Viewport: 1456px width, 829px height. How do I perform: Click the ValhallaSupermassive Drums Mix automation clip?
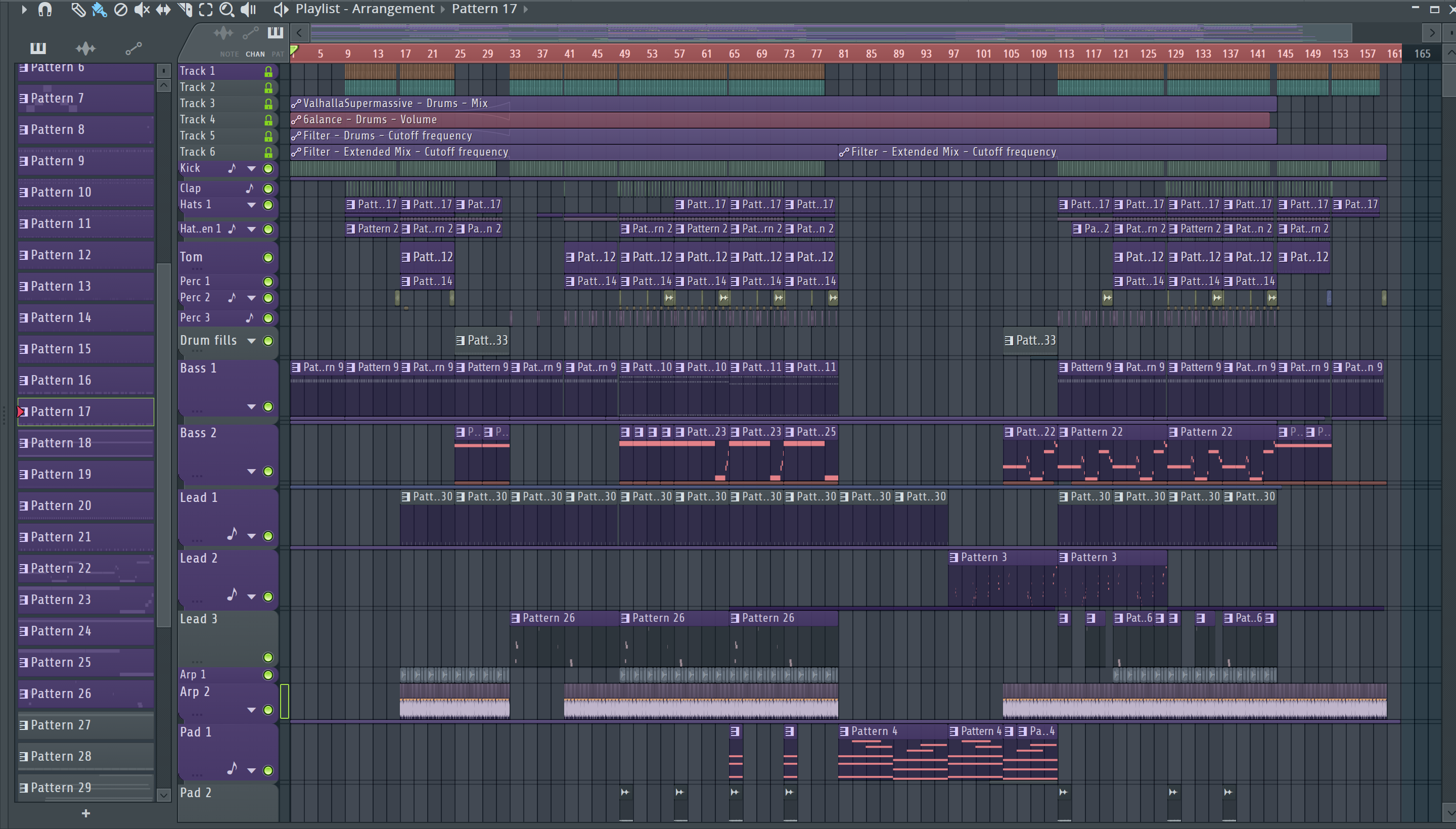(783, 104)
